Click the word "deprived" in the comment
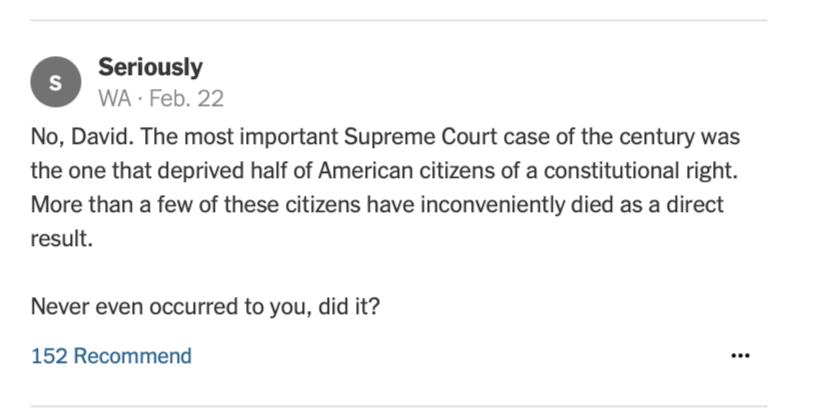Viewport: 826px width, 412px height. (176, 171)
